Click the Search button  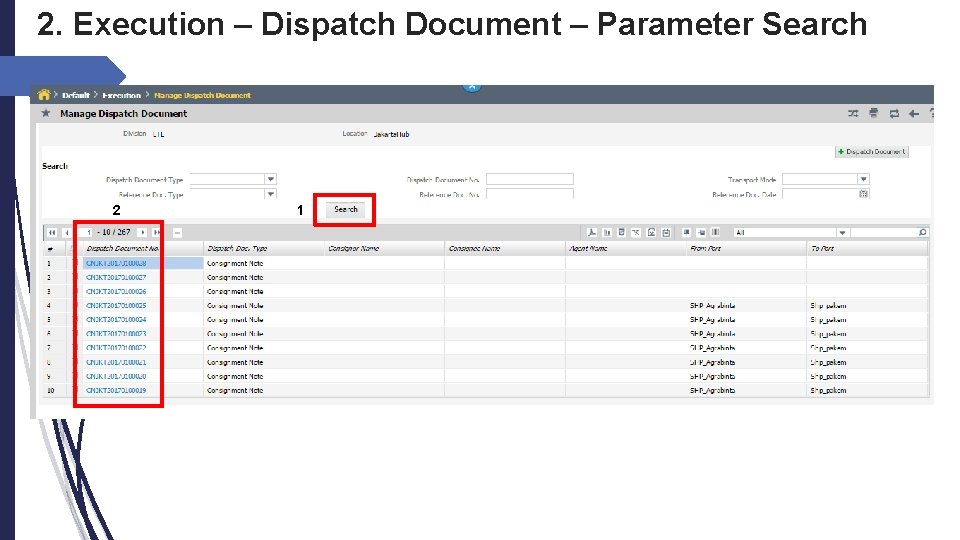pos(345,209)
